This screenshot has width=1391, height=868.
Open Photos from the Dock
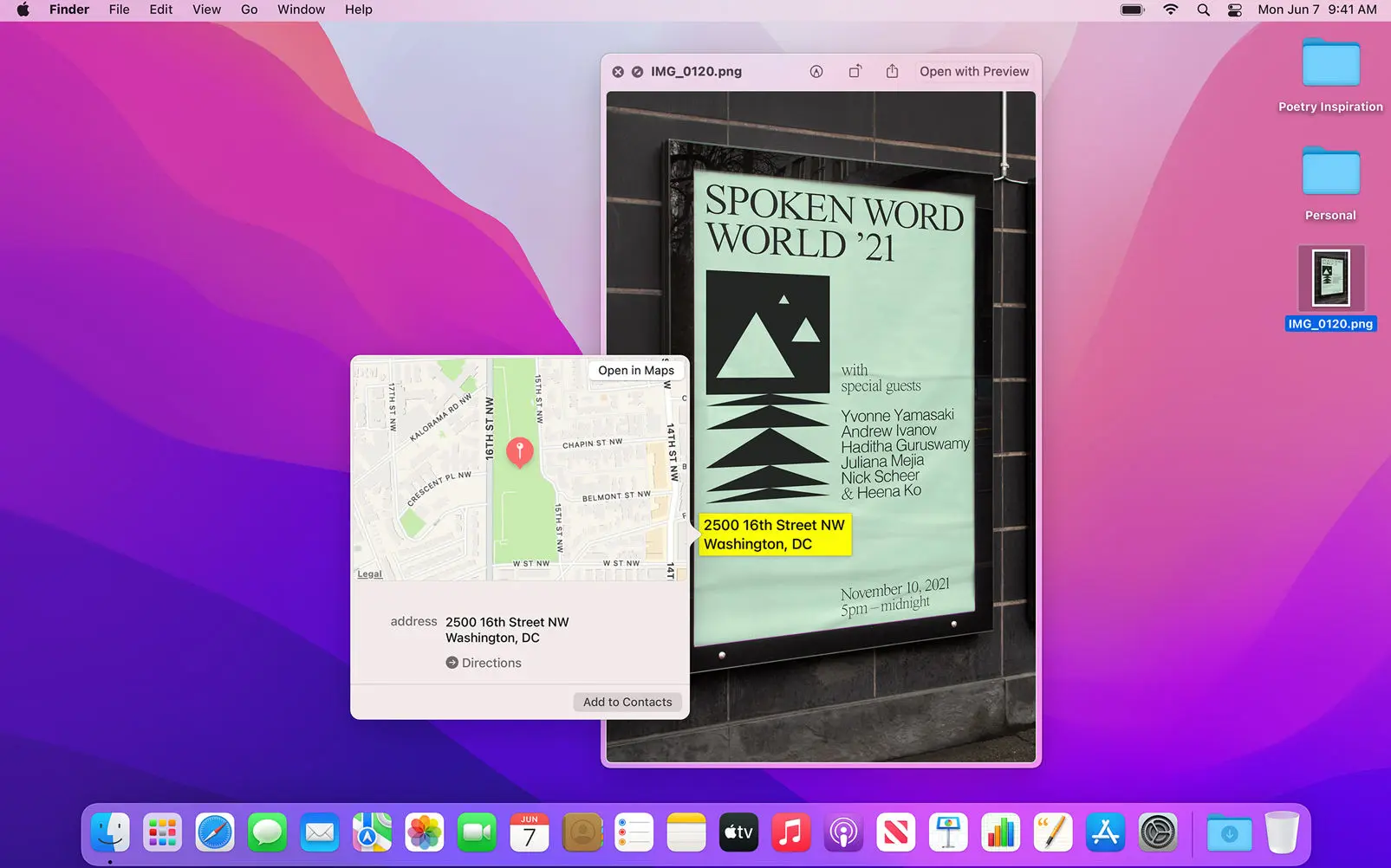425,833
